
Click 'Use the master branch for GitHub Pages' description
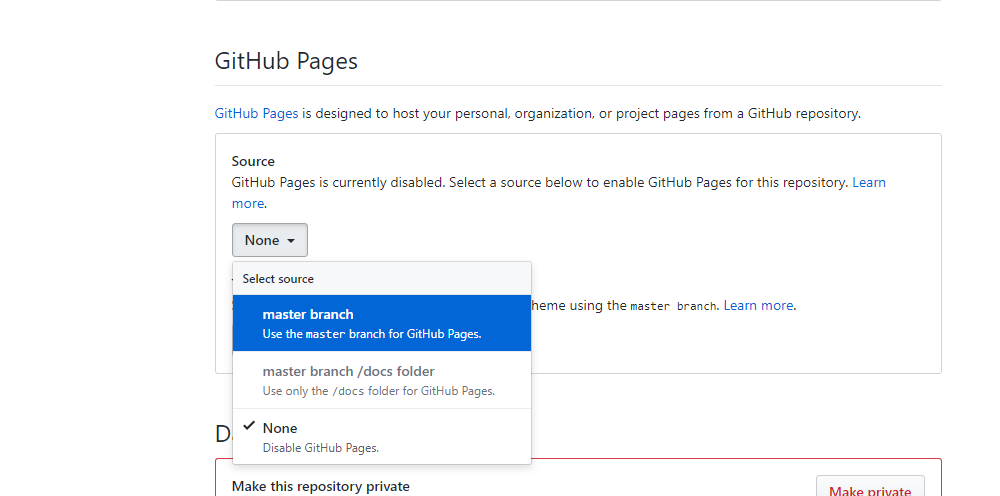[x=372, y=334]
